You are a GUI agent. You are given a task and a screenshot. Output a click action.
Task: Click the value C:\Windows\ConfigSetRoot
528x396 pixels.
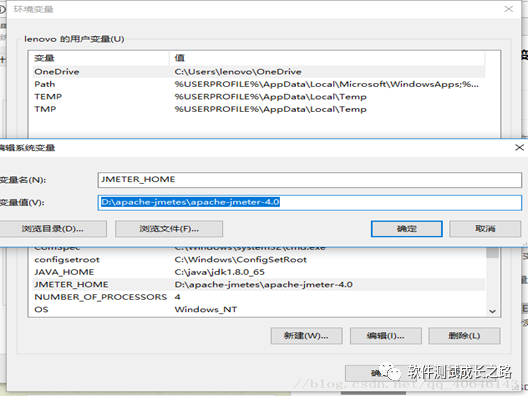point(240,260)
